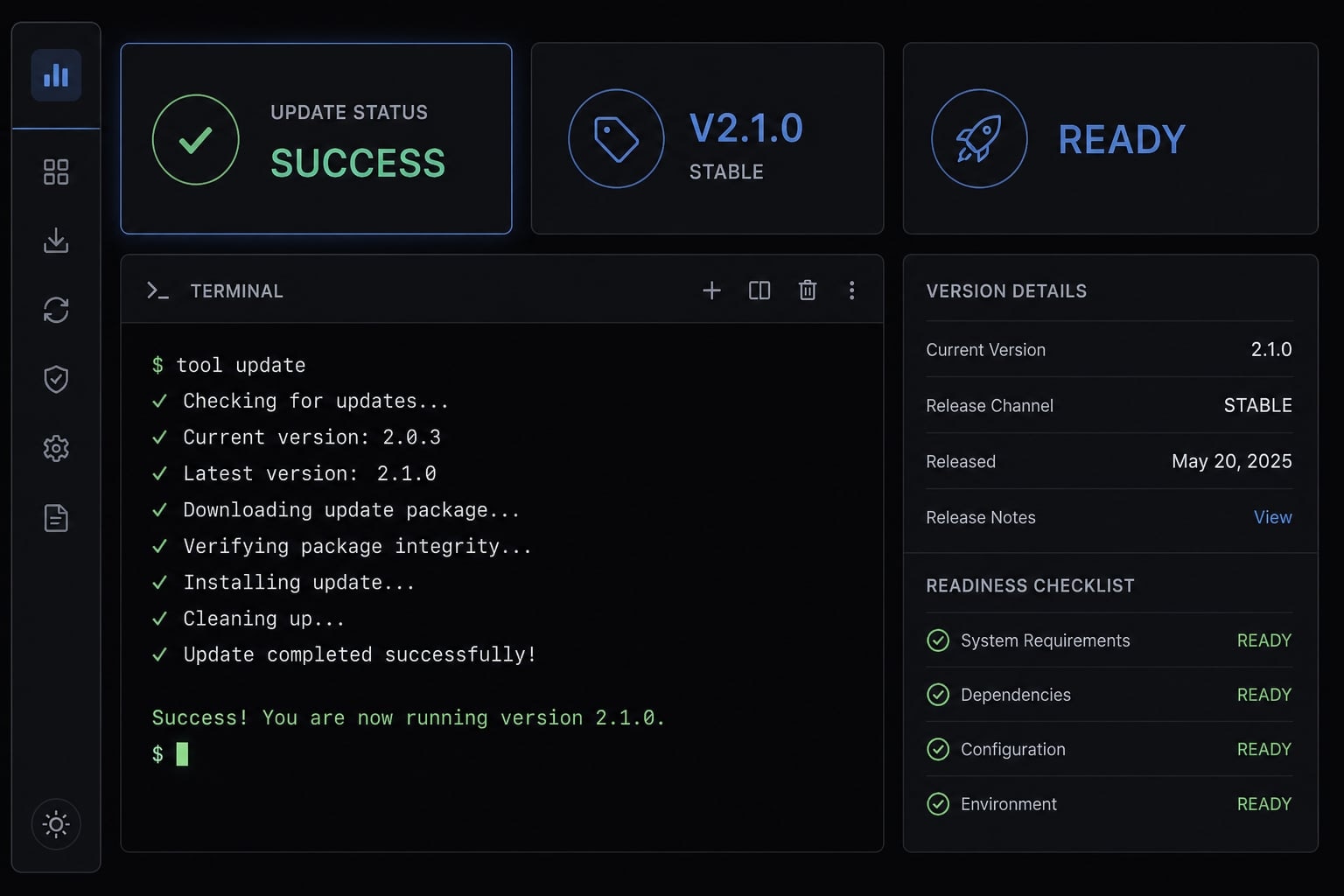Click the Release Channel label
The image size is (1344, 896).
coord(990,405)
